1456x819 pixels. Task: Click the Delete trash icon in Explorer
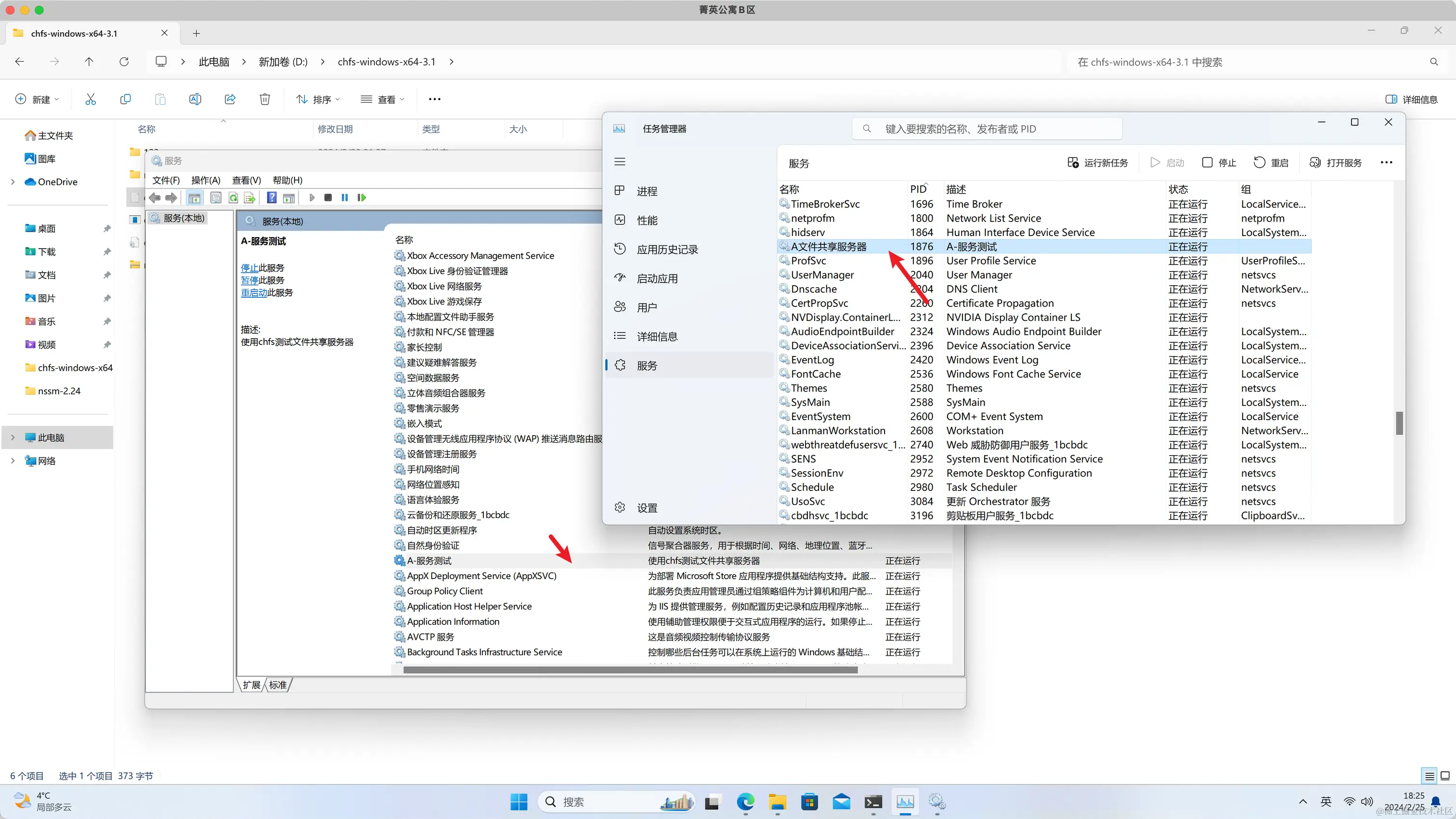264,100
